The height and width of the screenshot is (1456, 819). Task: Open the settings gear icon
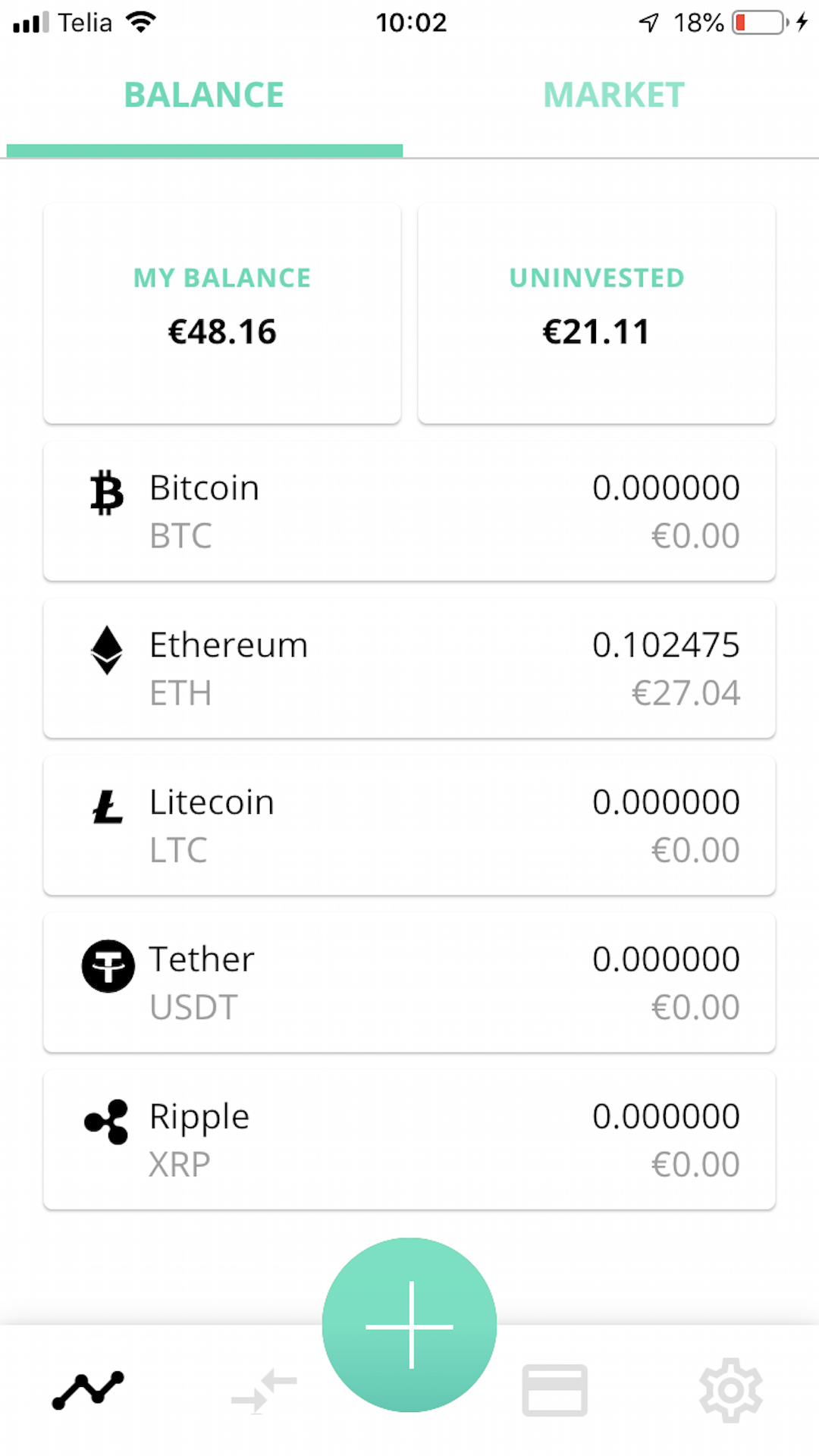730,1390
